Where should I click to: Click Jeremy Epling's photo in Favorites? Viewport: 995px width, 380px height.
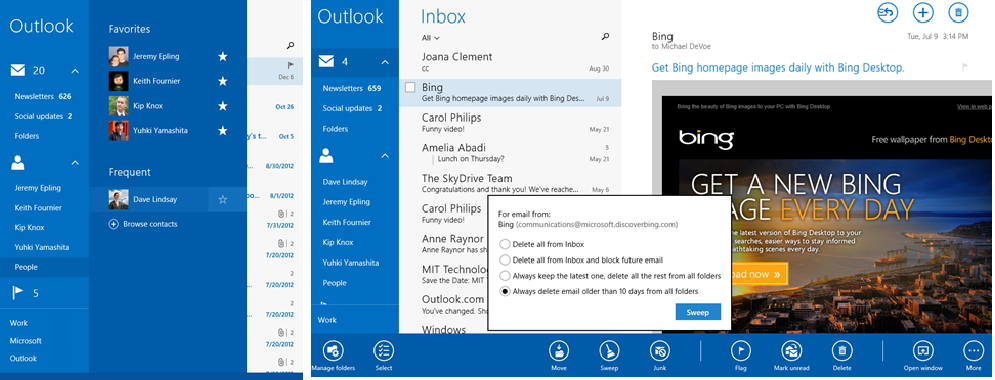tap(119, 56)
